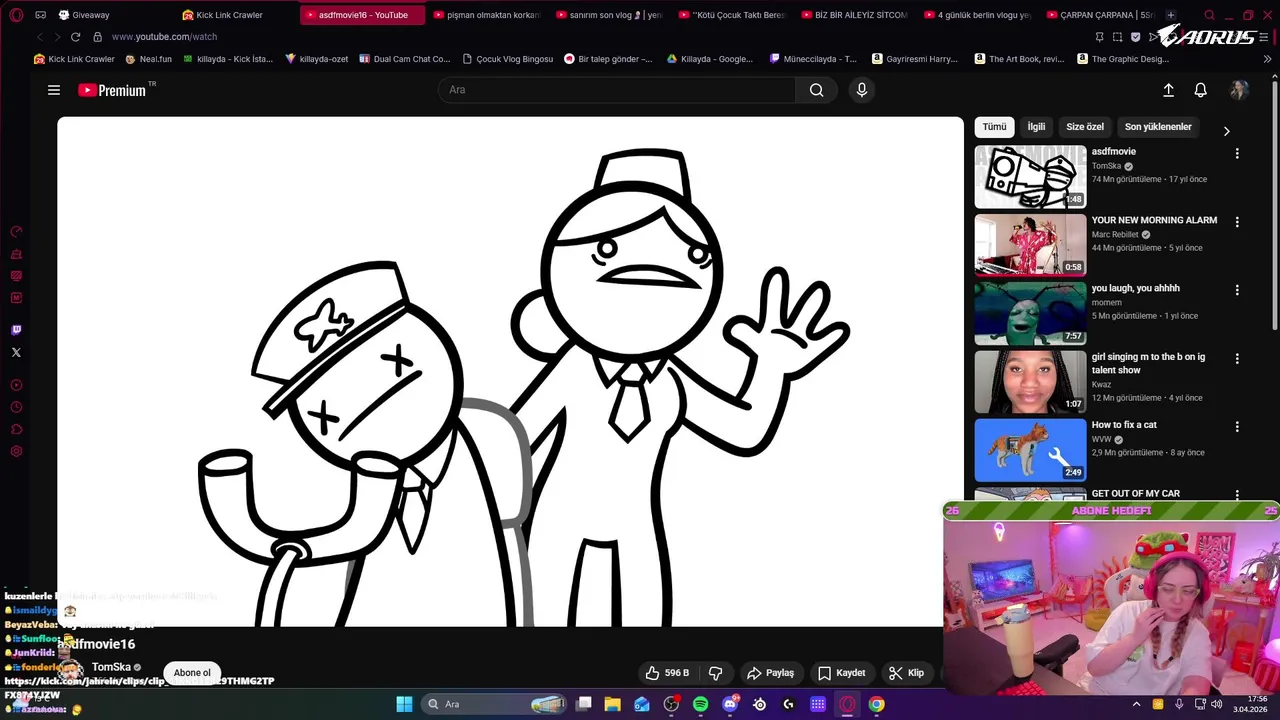Select the Tümü filter chip
This screenshot has height=720, width=1280.
(994, 127)
